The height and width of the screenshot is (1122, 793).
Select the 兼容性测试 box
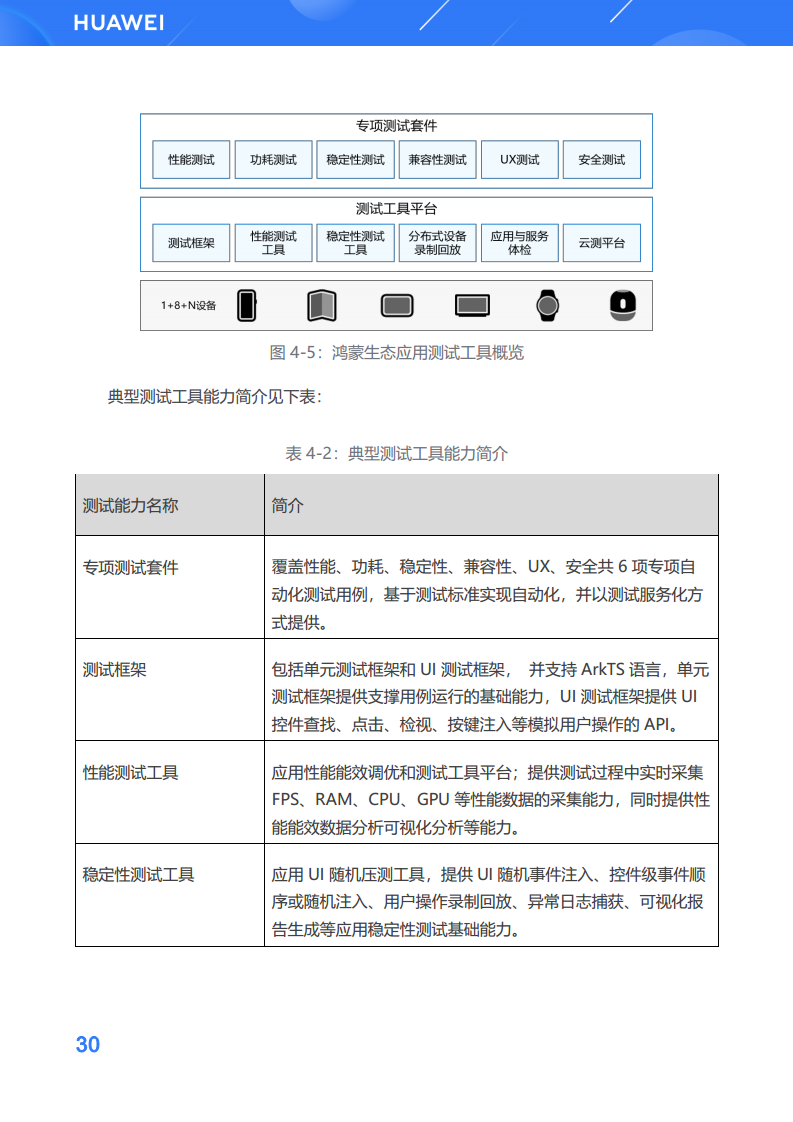pos(437,160)
